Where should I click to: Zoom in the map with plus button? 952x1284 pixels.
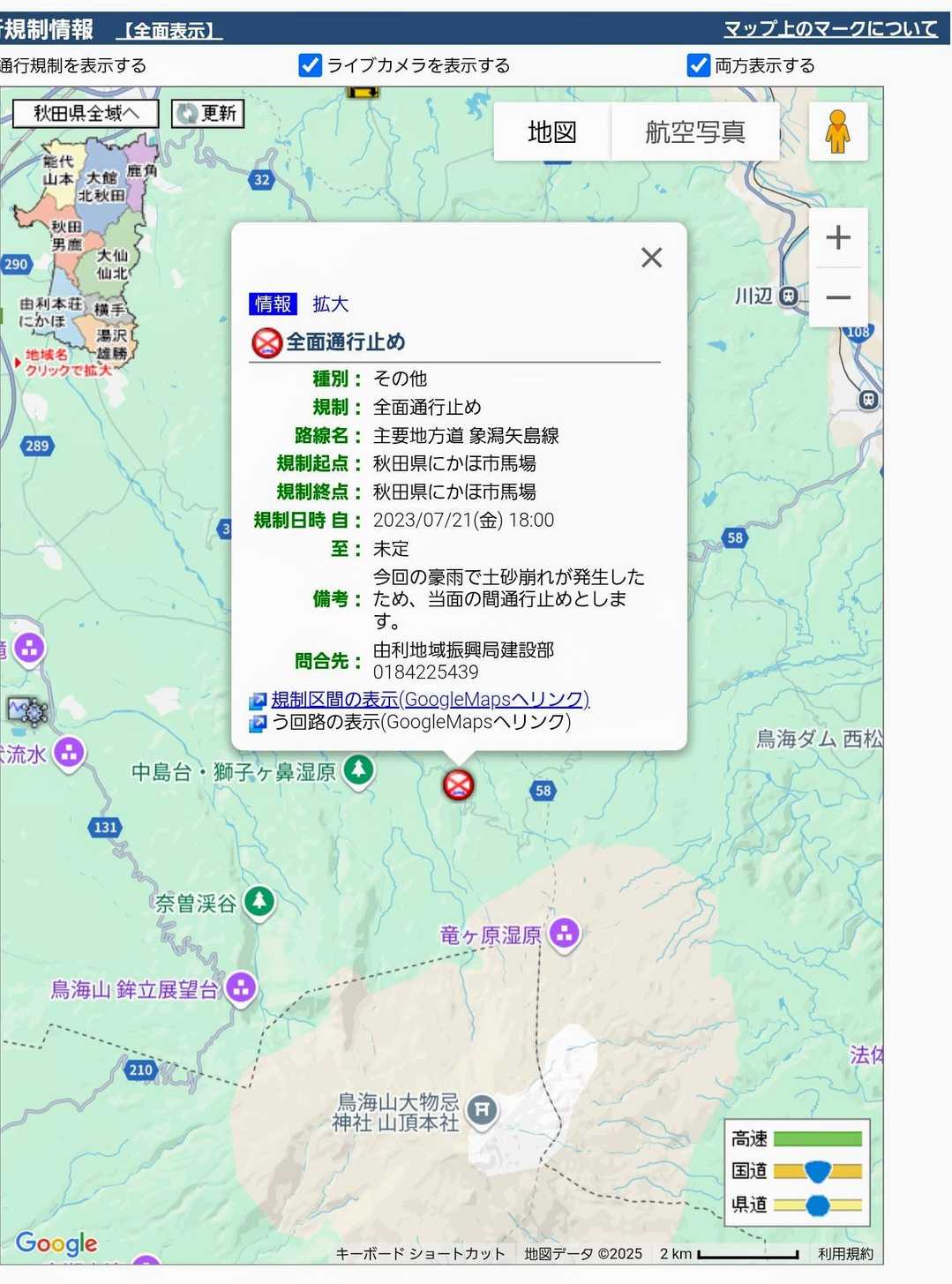[x=837, y=237]
